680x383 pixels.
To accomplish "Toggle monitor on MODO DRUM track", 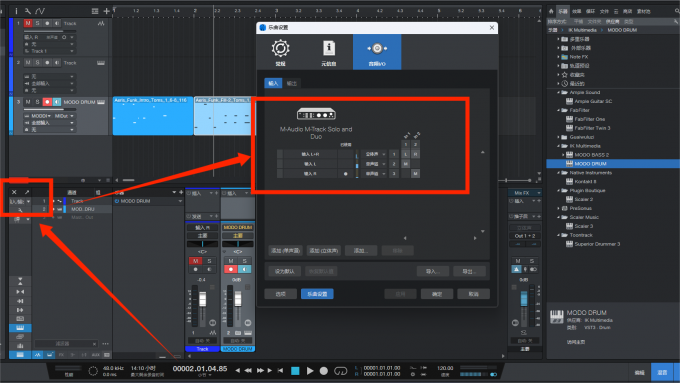I will [56, 102].
